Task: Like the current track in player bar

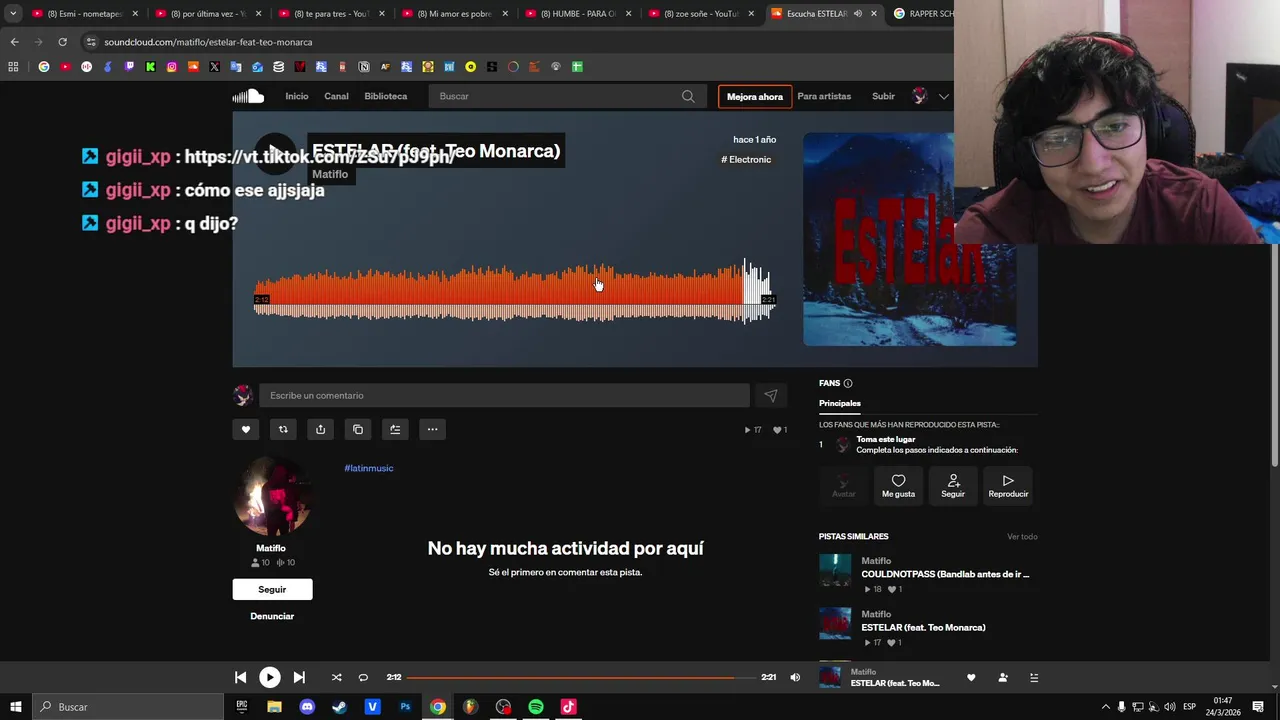Action: coord(971,677)
